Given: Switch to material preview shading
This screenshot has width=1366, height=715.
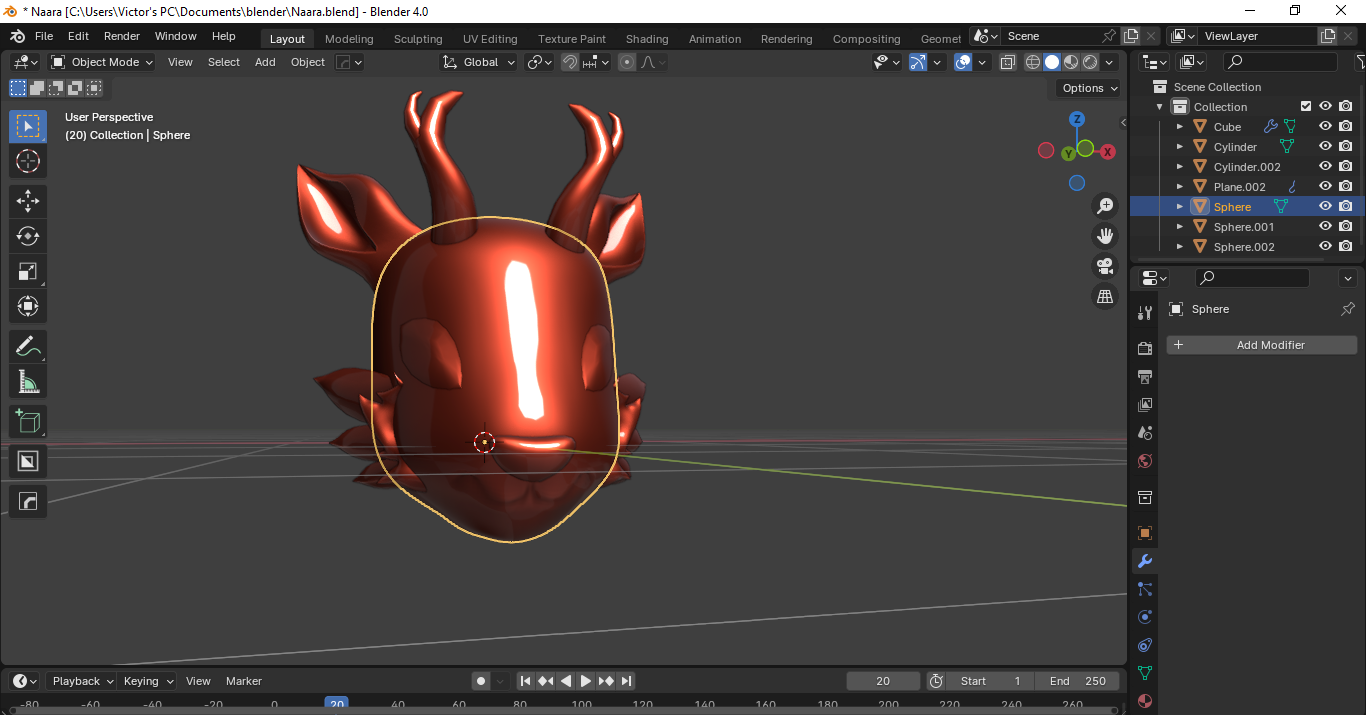Looking at the screenshot, I should 1071,62.
